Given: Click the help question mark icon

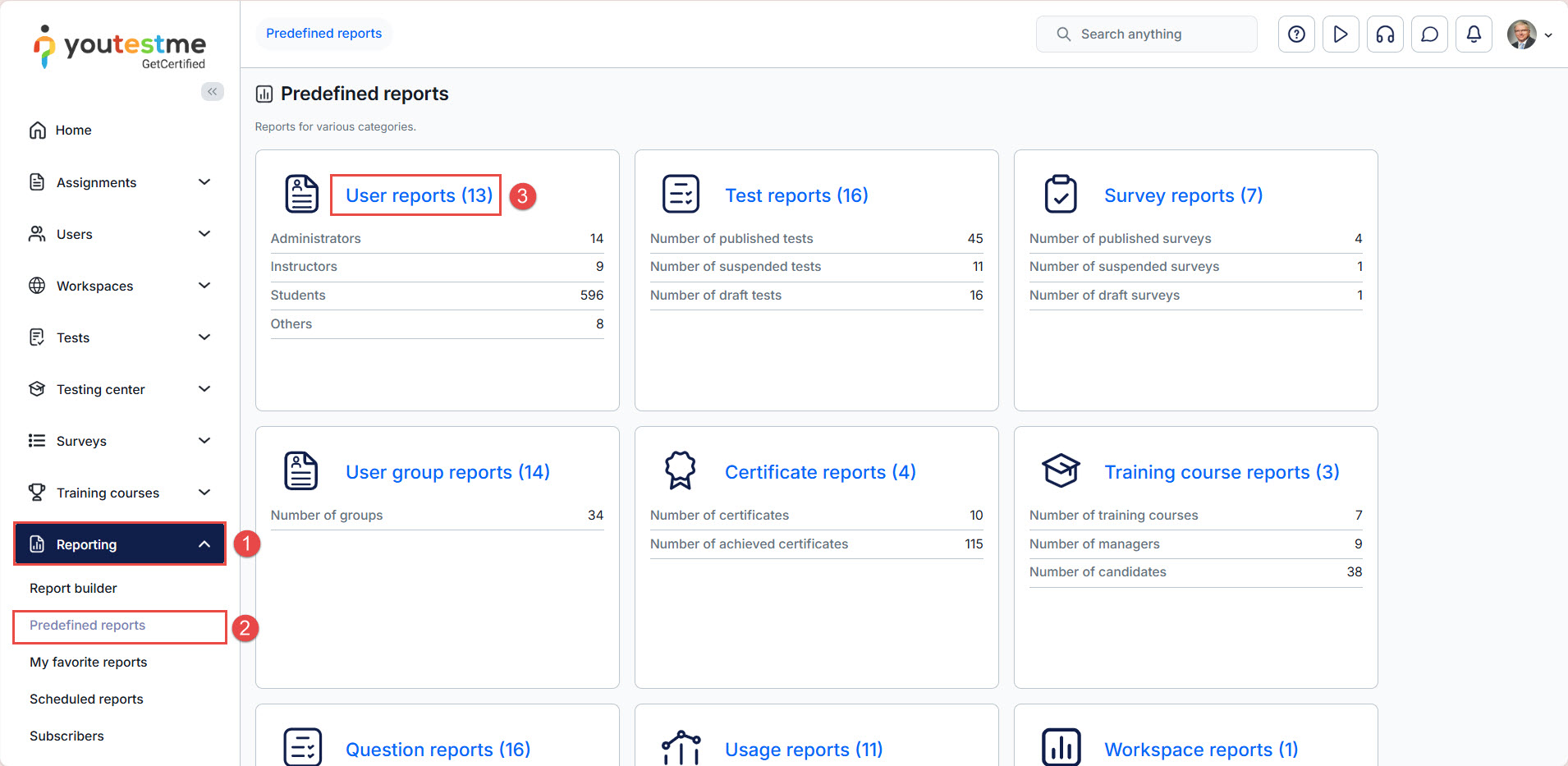Looking at the screenshot, I should point(1296,34).
